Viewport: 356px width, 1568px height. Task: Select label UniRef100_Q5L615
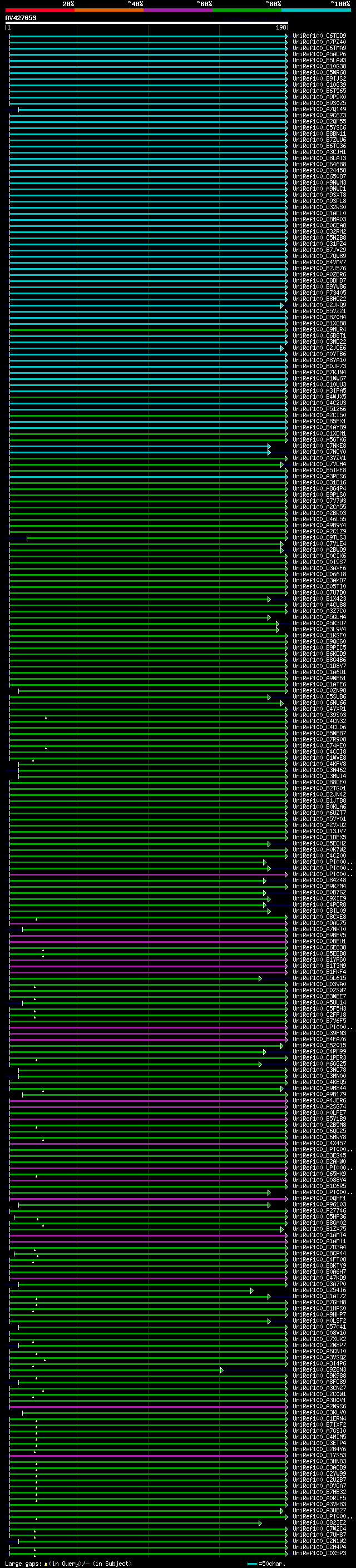tap(319, 978)
